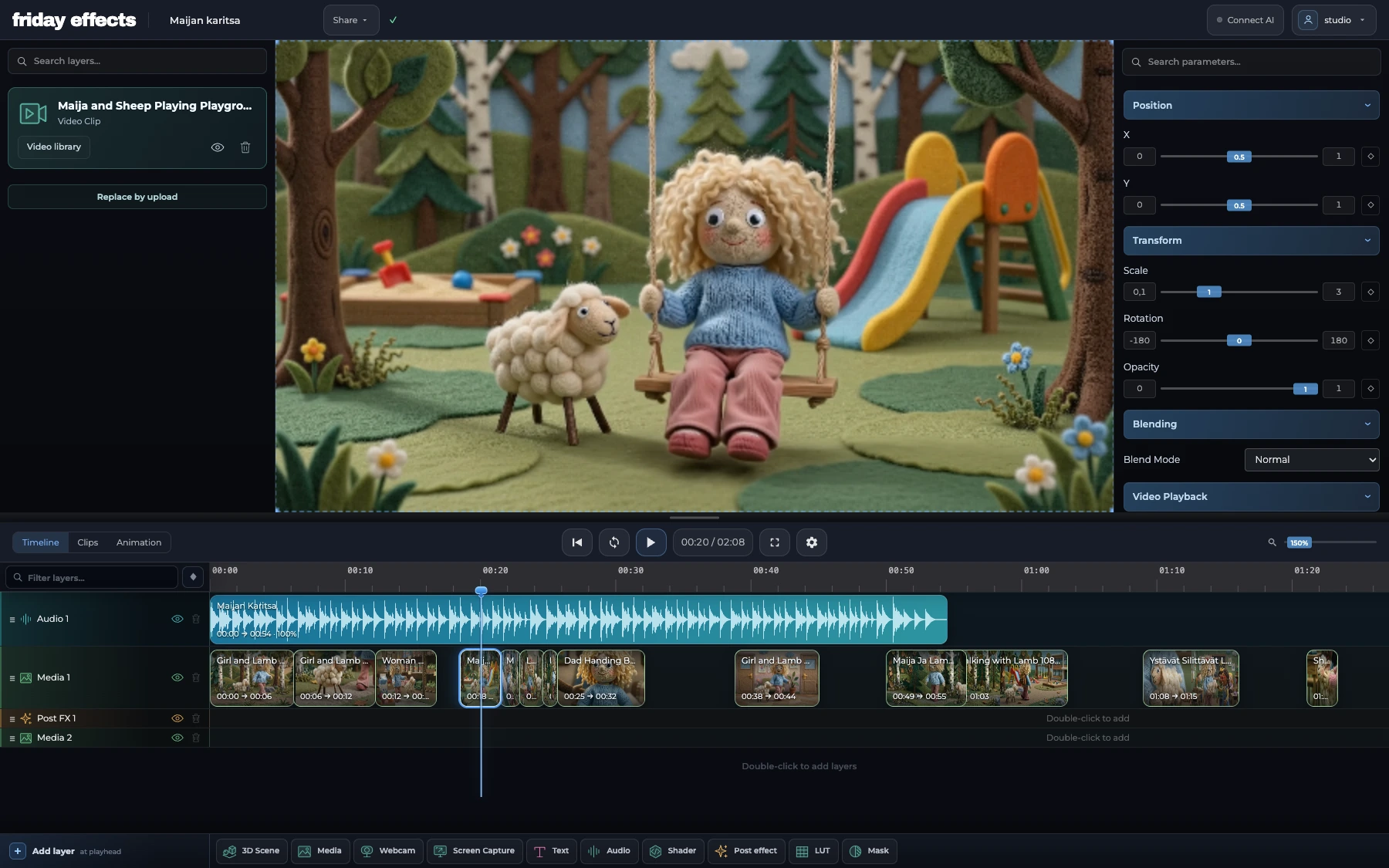Open the Video library button
Screen dimensions: 1389x868
pyautogui.click(x=54, y=147)
